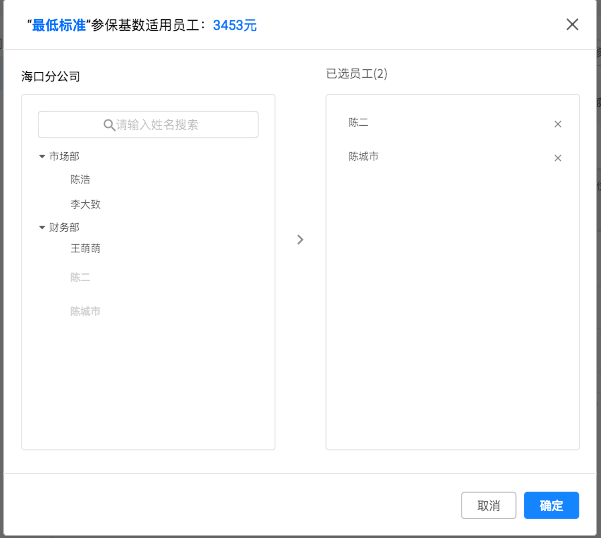Click the 已选员工(2) header
Image resolution: width=601 pixels, height=538 pixels.
(356, 74)
